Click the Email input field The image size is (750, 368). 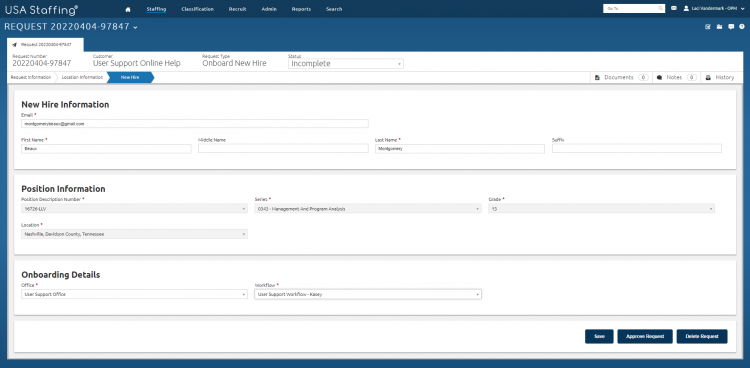tap(195, 123)
